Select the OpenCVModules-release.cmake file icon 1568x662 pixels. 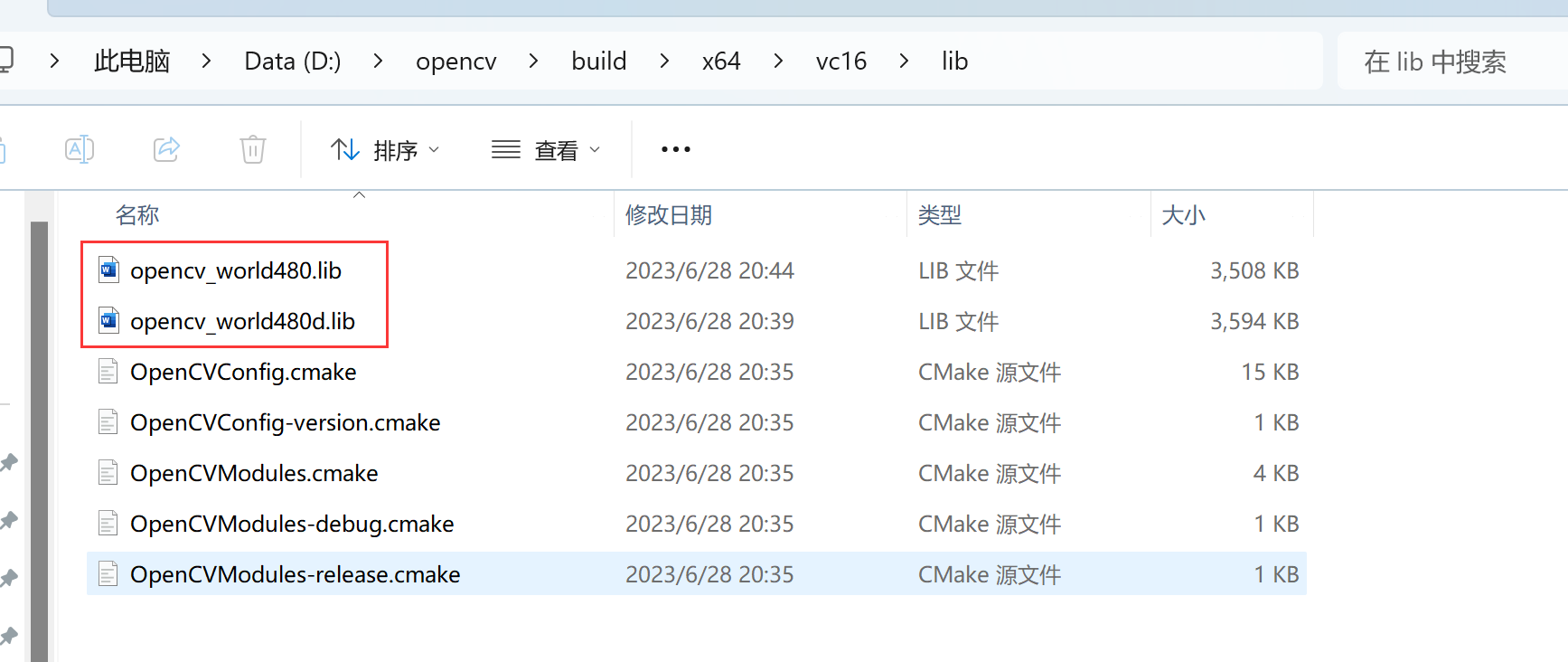click(x=108, y=573)
